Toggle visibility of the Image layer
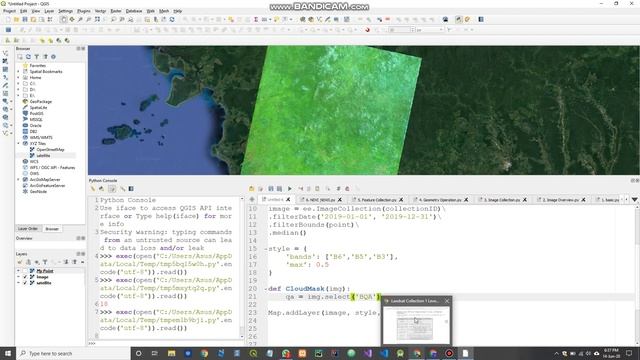Viewport: 640px width, 360px height. point(25,277)
